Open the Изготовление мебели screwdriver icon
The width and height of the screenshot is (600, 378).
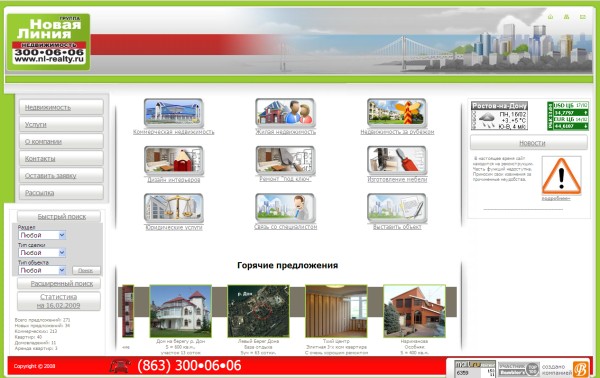point(397,160)
